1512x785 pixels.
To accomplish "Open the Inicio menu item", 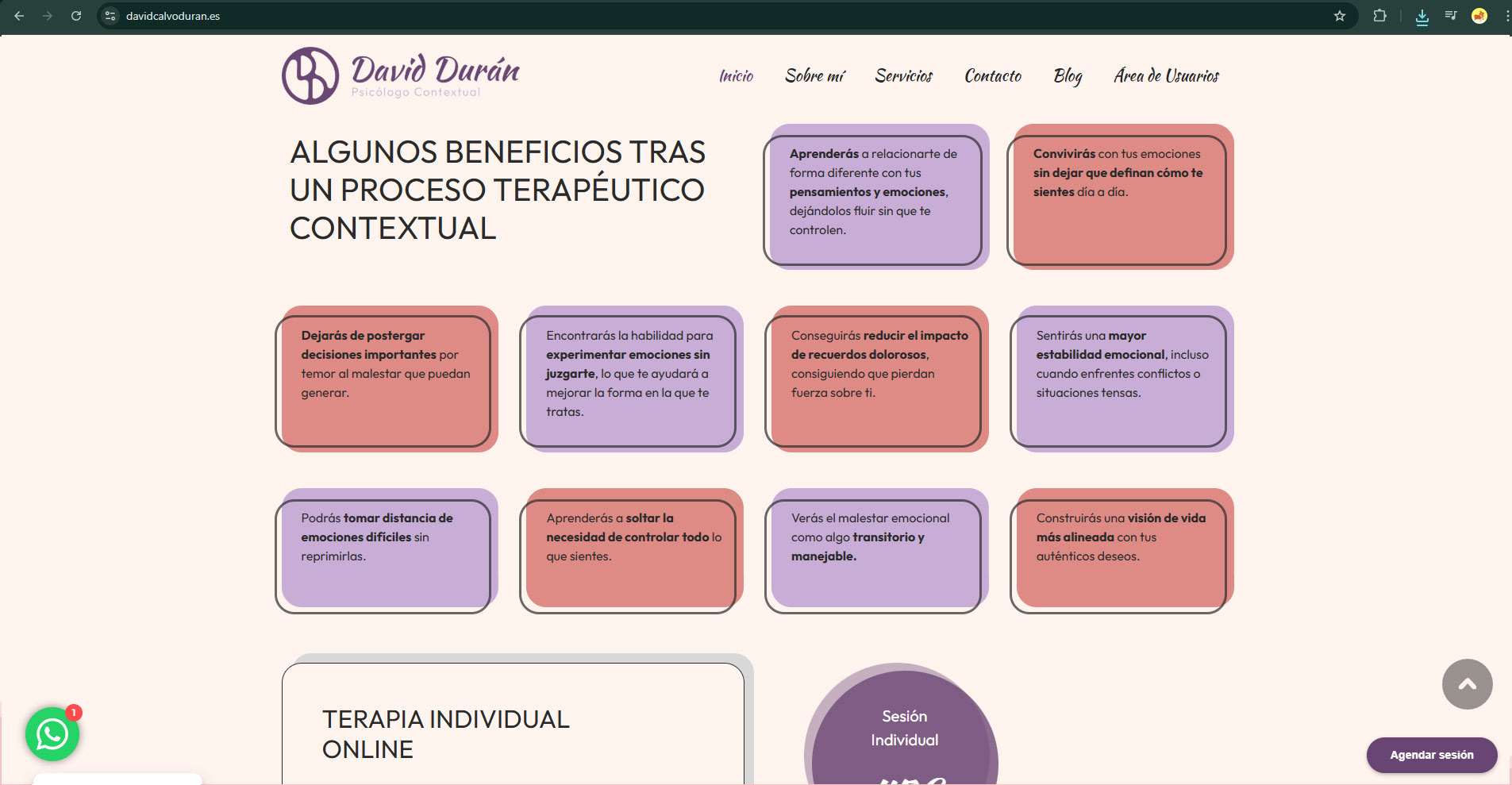I will pos(736,76).
